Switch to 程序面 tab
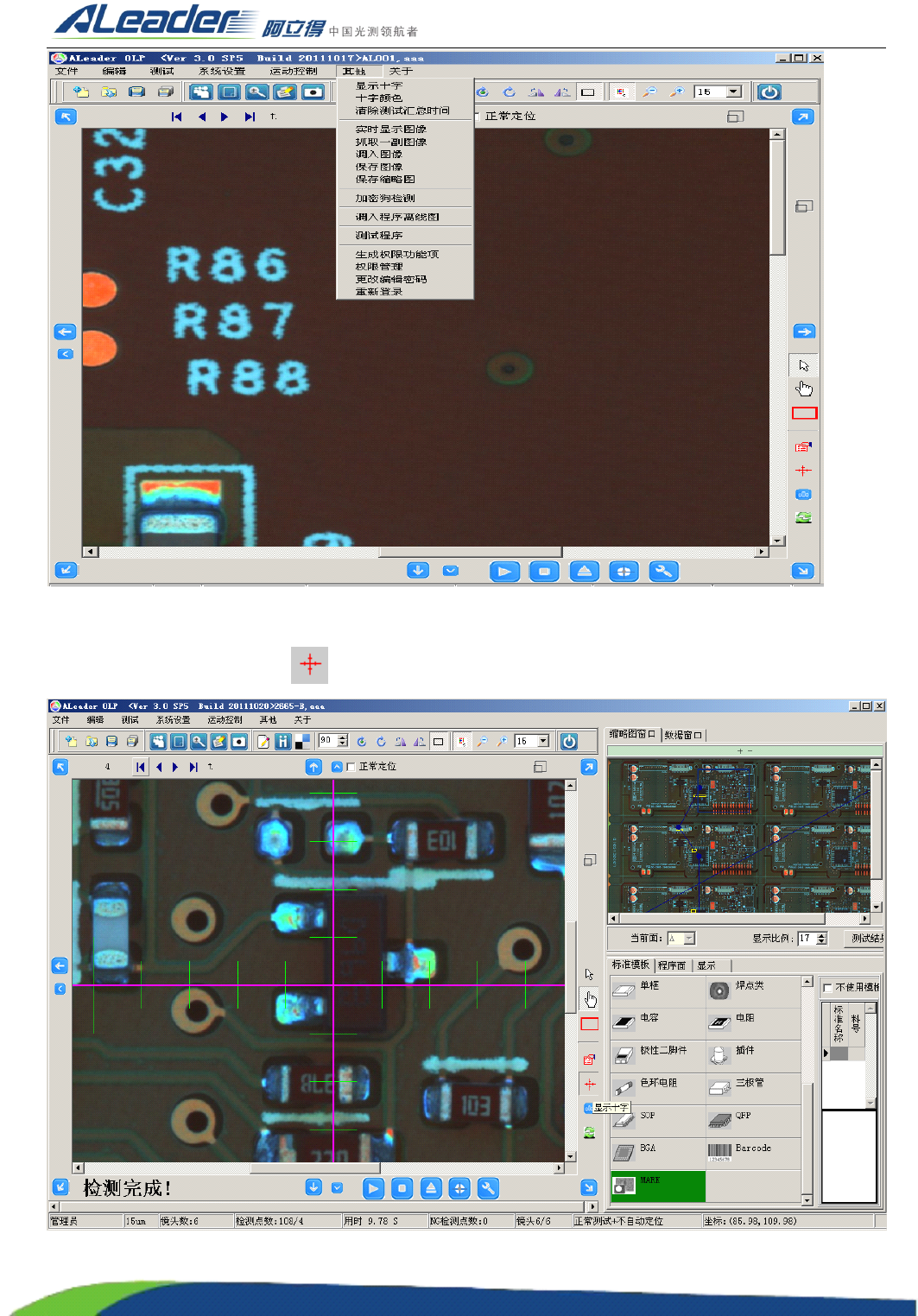Viewport: 918px width, 1316px height. (672, 965)
